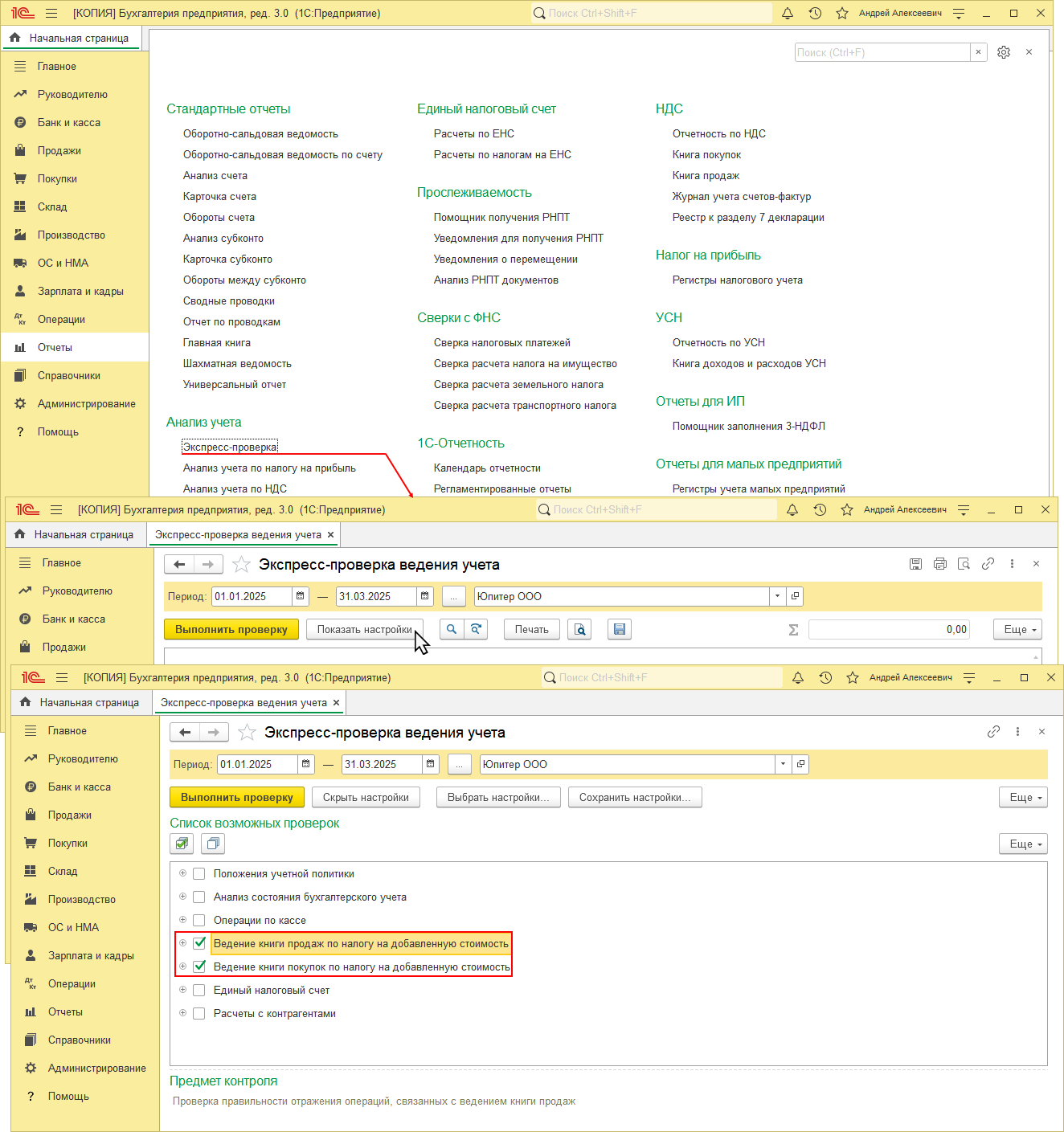
Task: Click the sum field showing 0,00
Action: tap(889, 630)
